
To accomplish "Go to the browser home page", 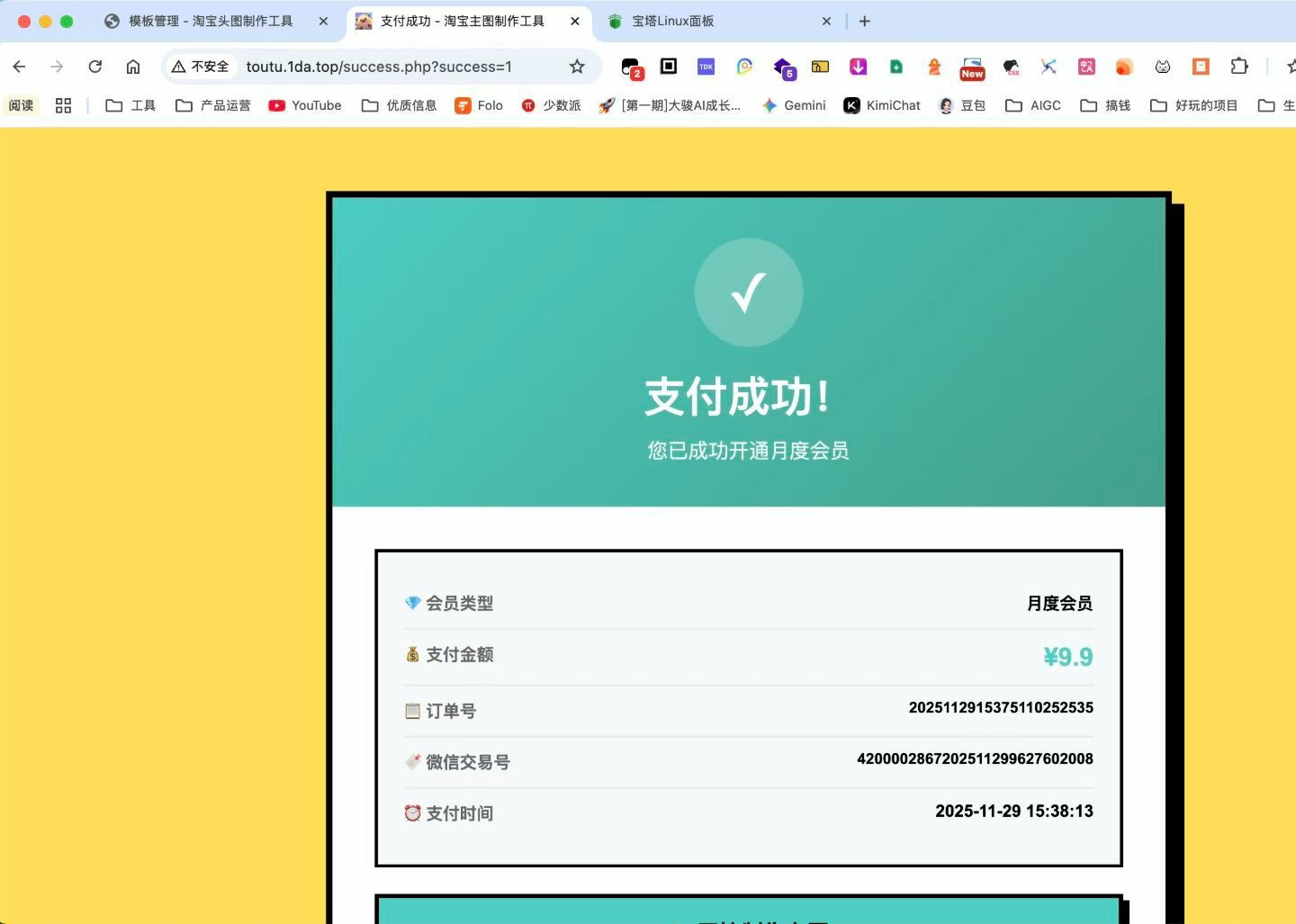I will coord(133,67).
